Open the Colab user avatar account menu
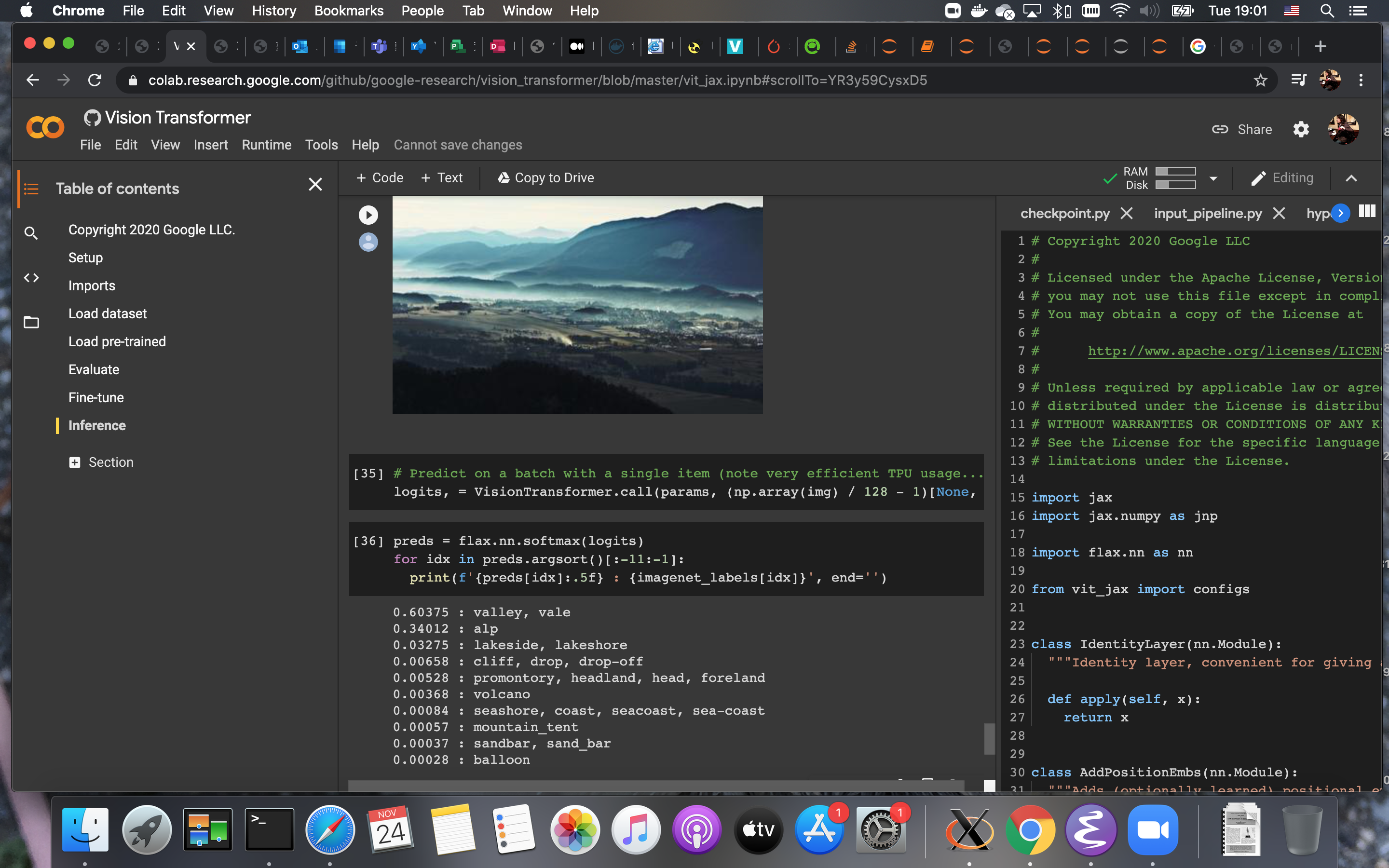 [x=1343, y=129]
